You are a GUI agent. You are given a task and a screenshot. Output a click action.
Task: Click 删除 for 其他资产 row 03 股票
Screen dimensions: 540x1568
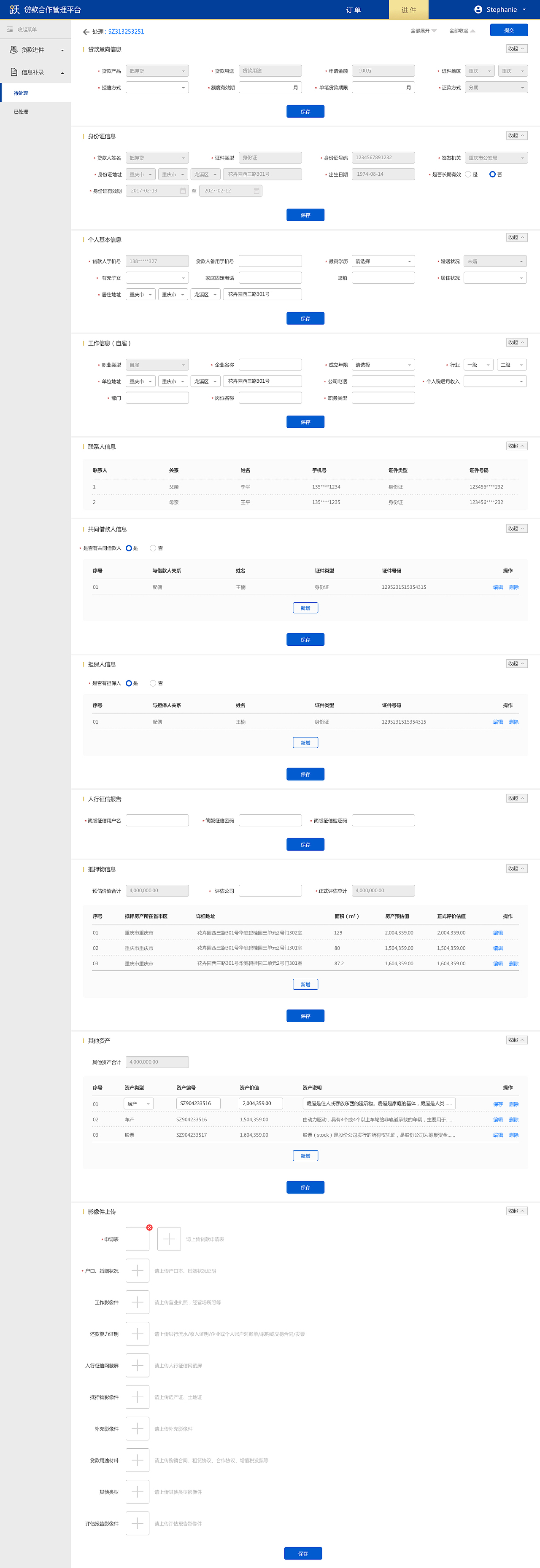coord(514,1135)
